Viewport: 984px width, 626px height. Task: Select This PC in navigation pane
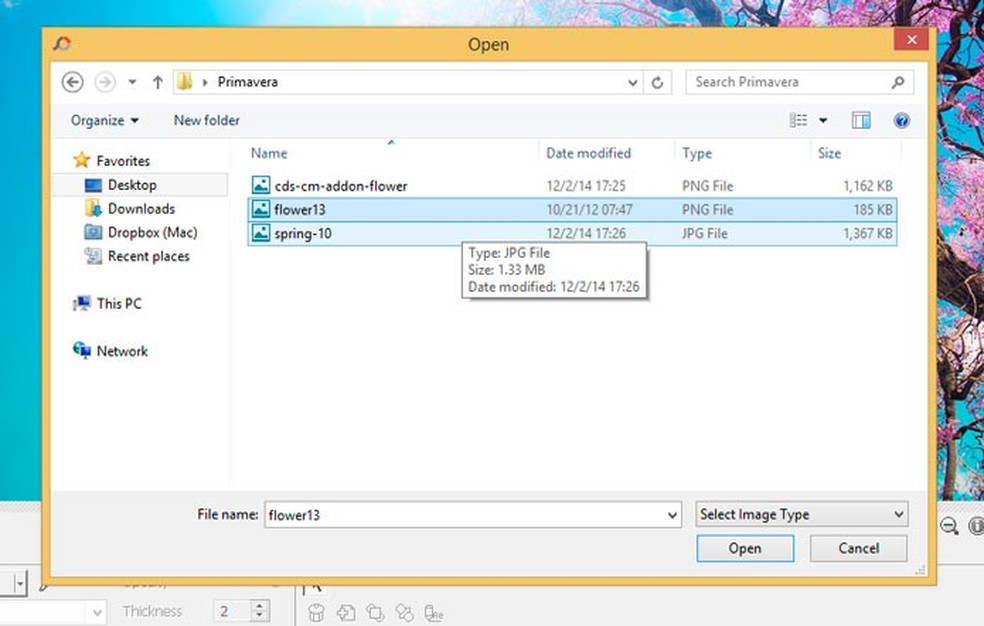coord(107,304)
